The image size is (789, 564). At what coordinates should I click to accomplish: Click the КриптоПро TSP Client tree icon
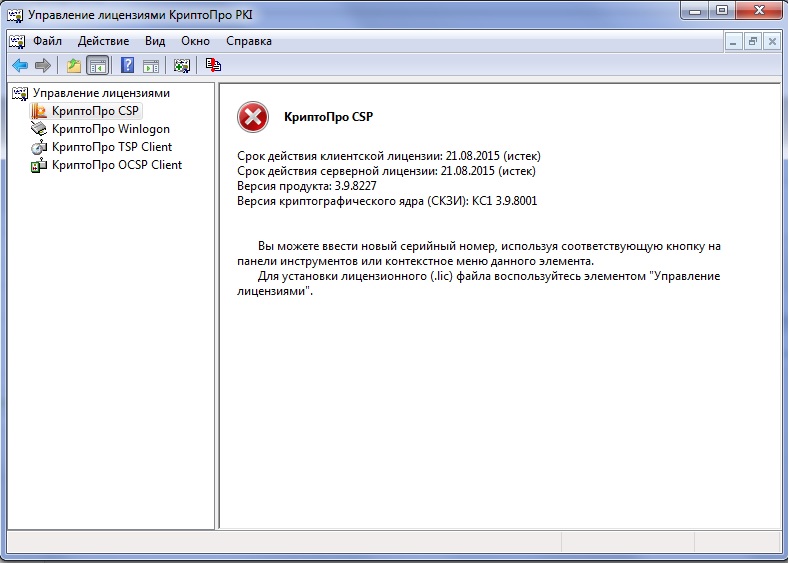pyautogui.click(x=39, y=147)
